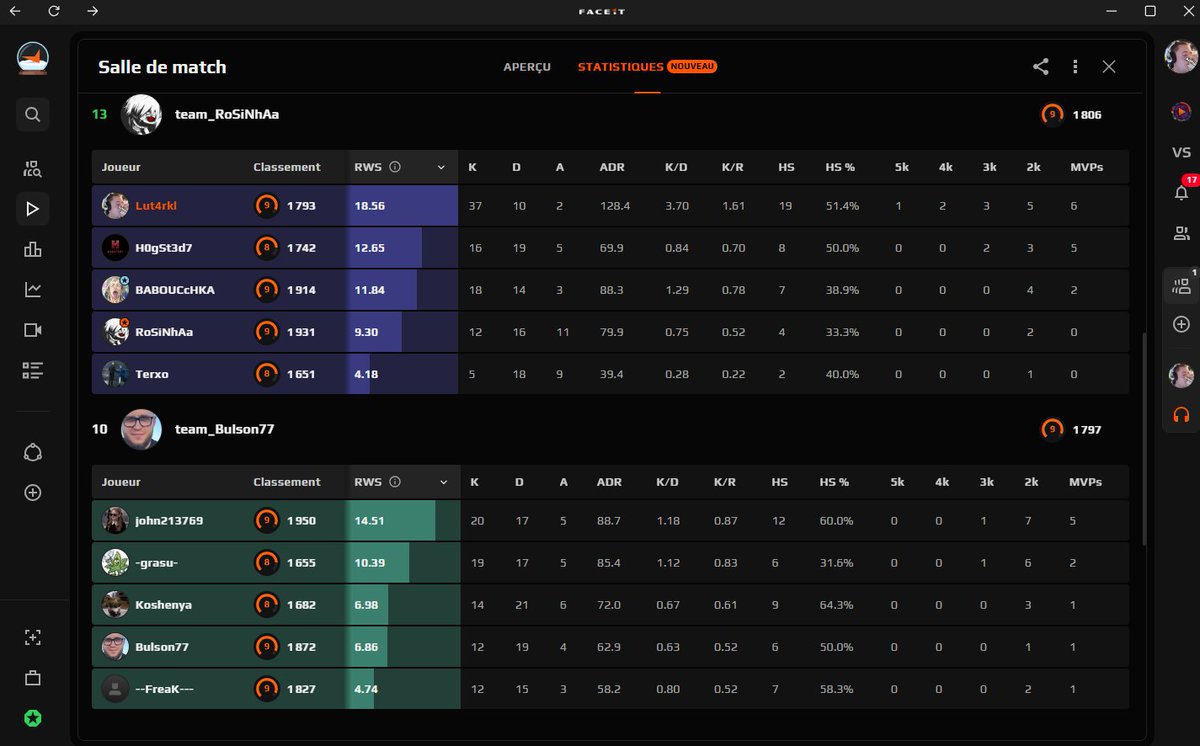Click ADR column header in team_RoSiNhAa table
This screenshot has height=746, width=1200.
(x=610, y=167)
